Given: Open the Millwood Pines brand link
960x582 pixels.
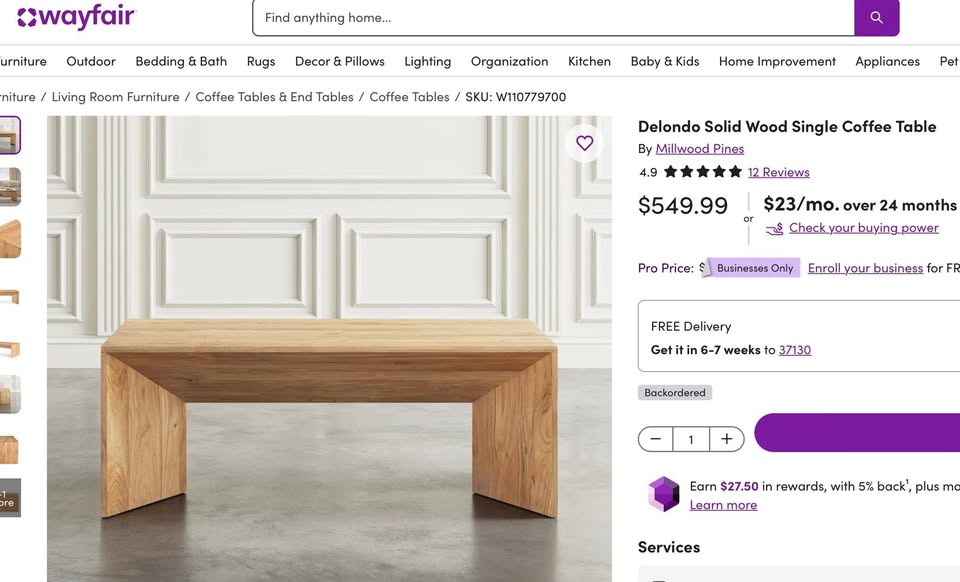Looking at the screenshot, I should (699, 149).
